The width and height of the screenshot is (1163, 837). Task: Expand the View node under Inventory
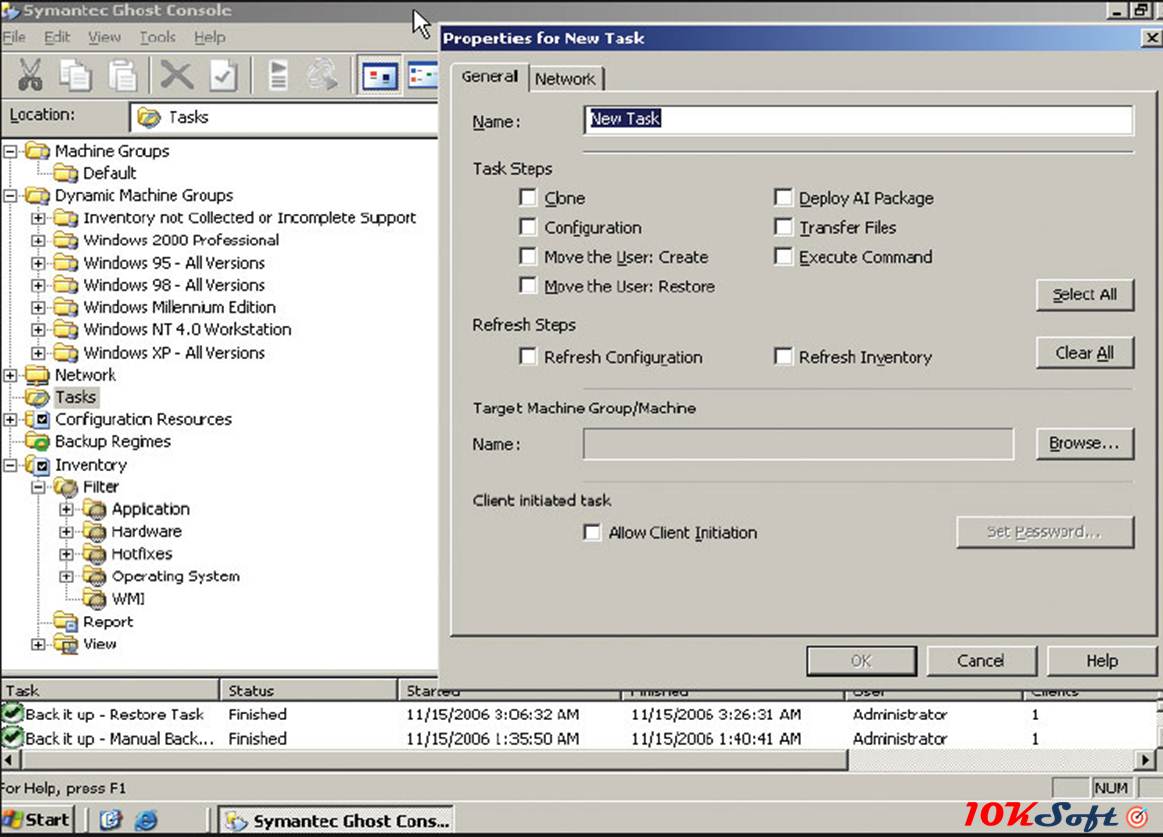click(x=38, y=644)
